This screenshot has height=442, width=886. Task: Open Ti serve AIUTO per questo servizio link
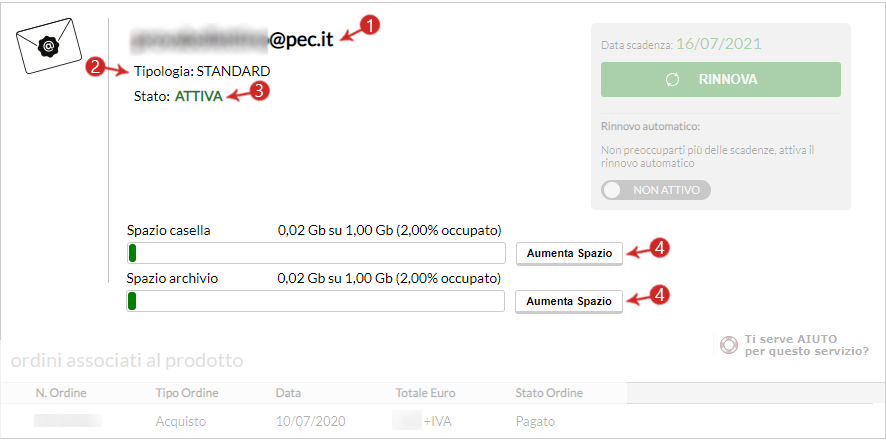806,345
